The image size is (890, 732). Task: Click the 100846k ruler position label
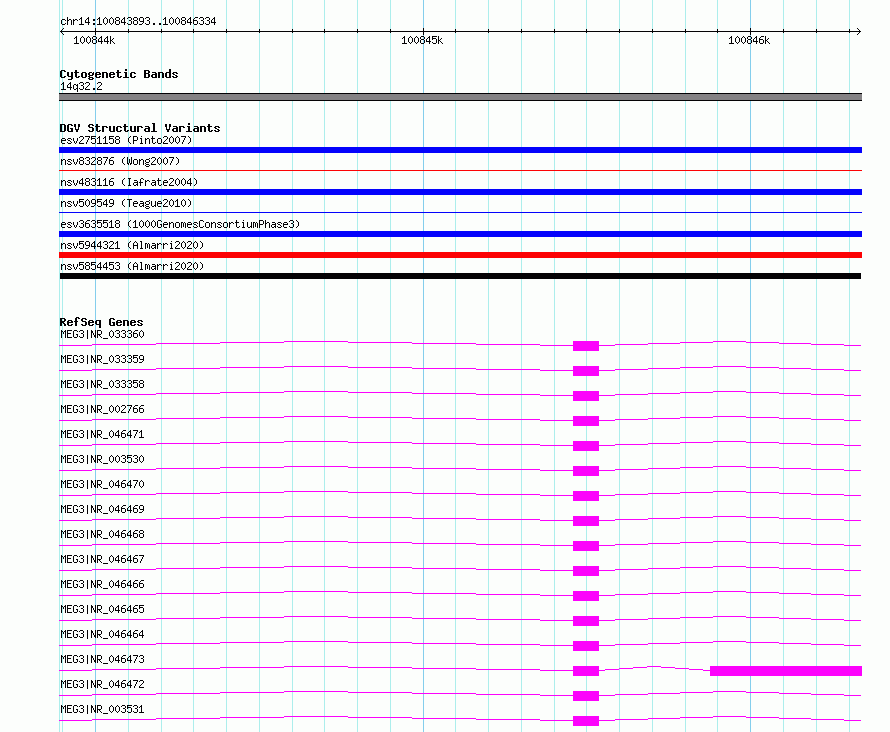pyautogui.click(x=749, y=40)
